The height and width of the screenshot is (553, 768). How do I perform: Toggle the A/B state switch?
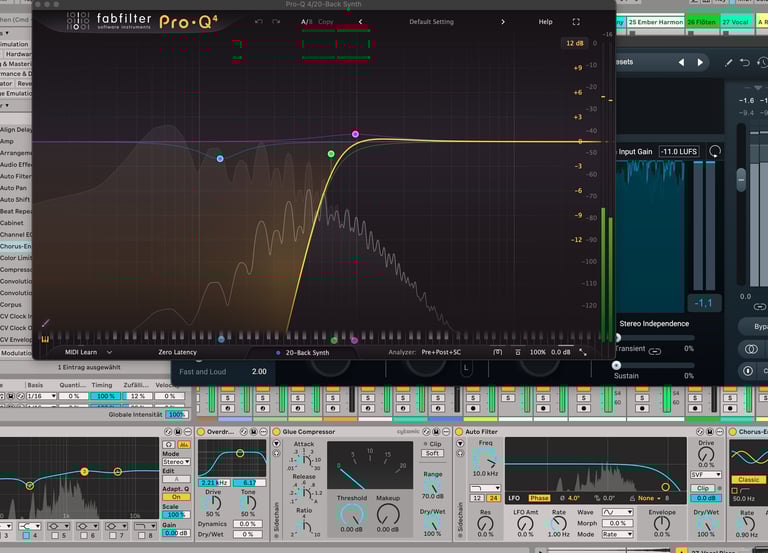click(305, 21)
